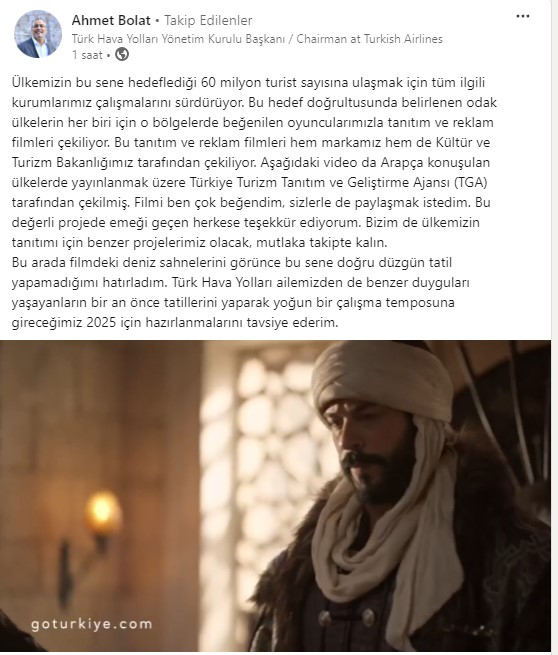Screen dimensions: 558x655
Task: Click the 'mutlaka takipte kalın' sentence
Action: coord(322,242)
